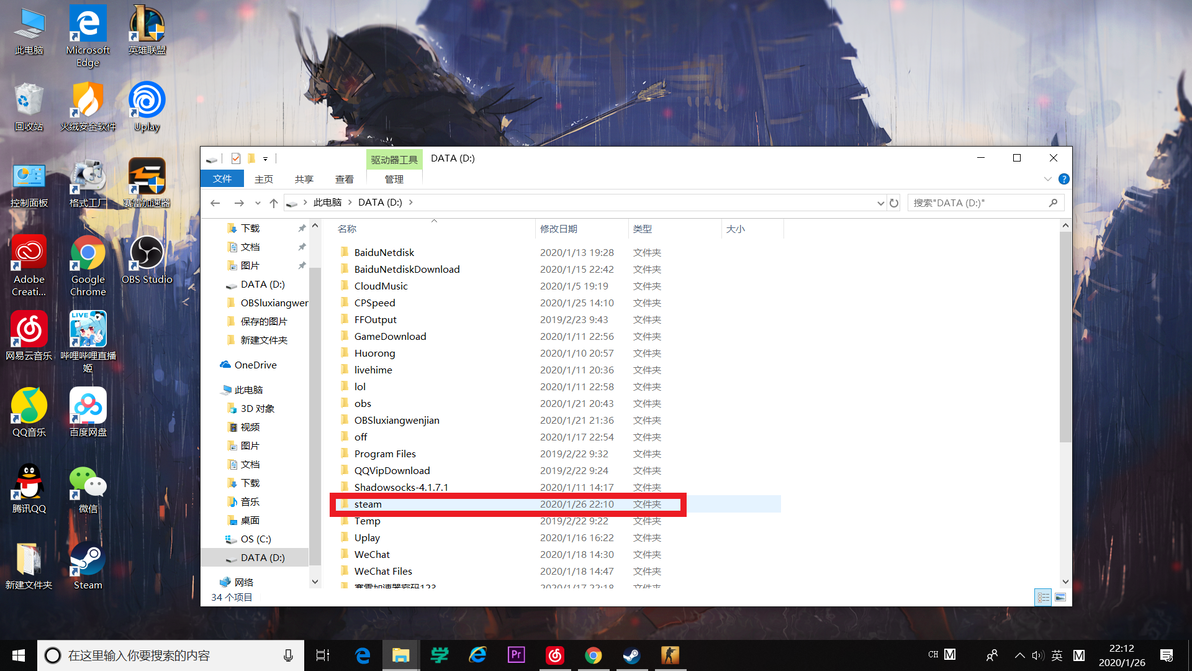Click the navigation pane scroll up arrow
The image size is (1192, 671).
coord(315,226)
